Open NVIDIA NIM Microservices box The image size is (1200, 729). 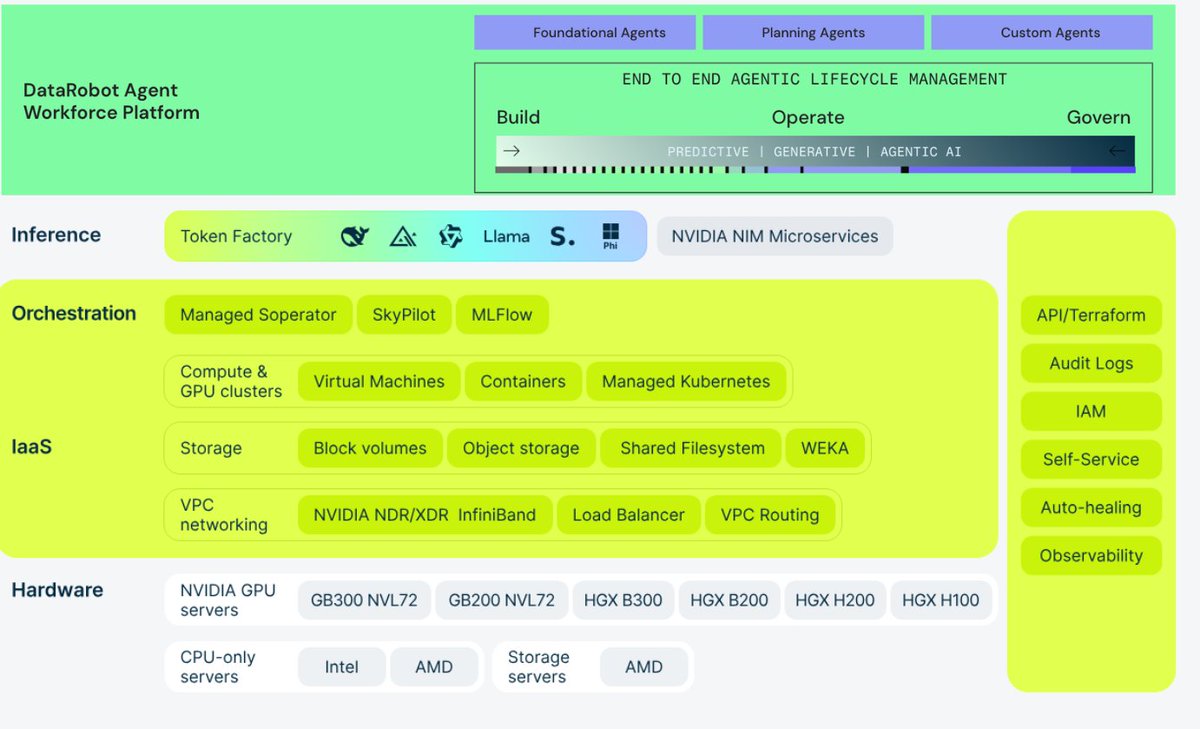[x=775, y=237]
